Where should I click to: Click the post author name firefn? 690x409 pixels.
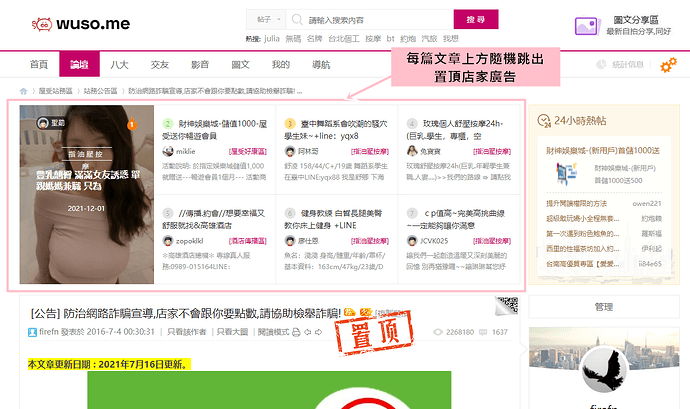[48, 332]
